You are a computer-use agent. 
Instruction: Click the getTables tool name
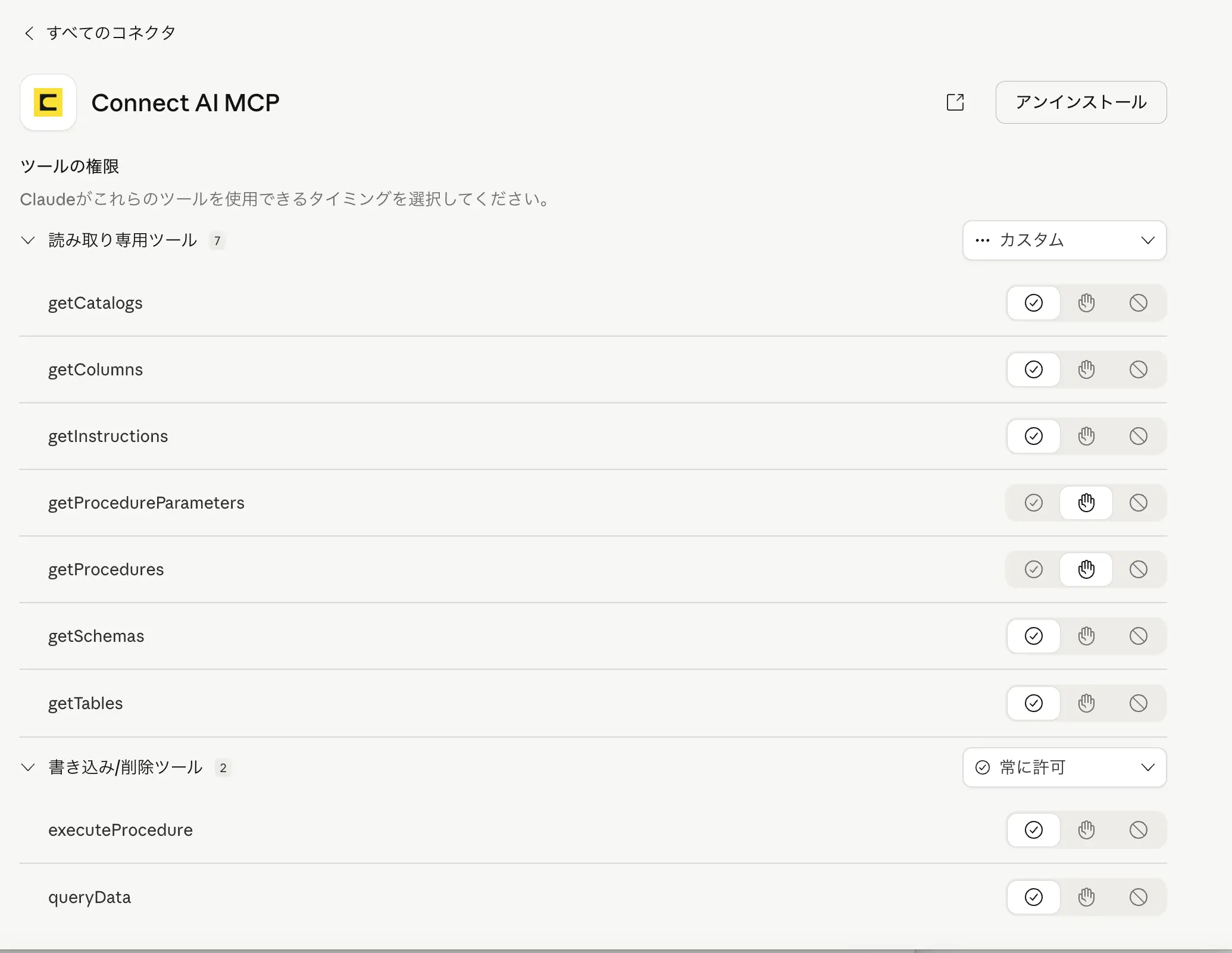[86, 703]
